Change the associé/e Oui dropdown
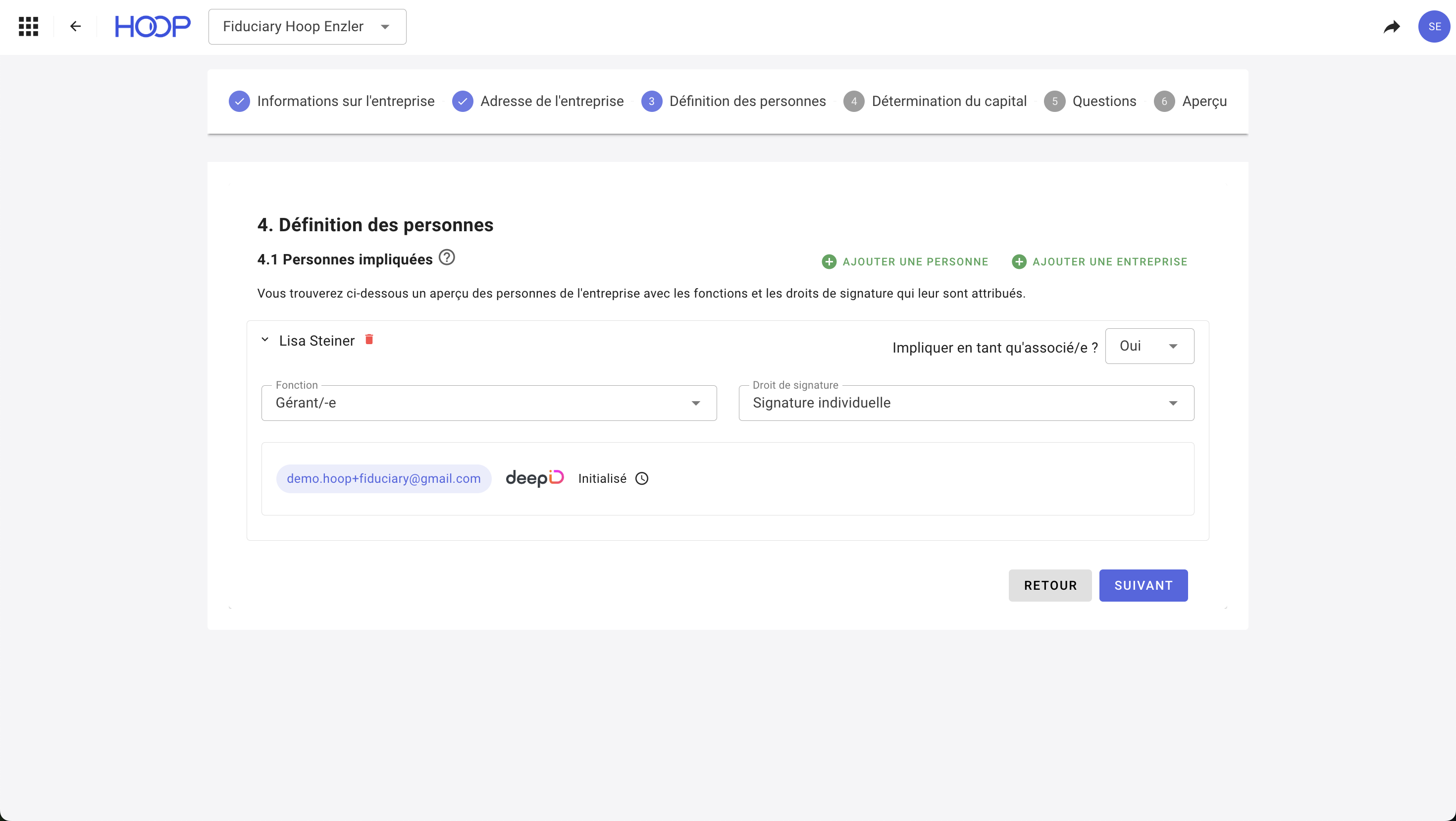Image resolution: width=1456 pixels, height=821 pixels. coord(1149,346)
